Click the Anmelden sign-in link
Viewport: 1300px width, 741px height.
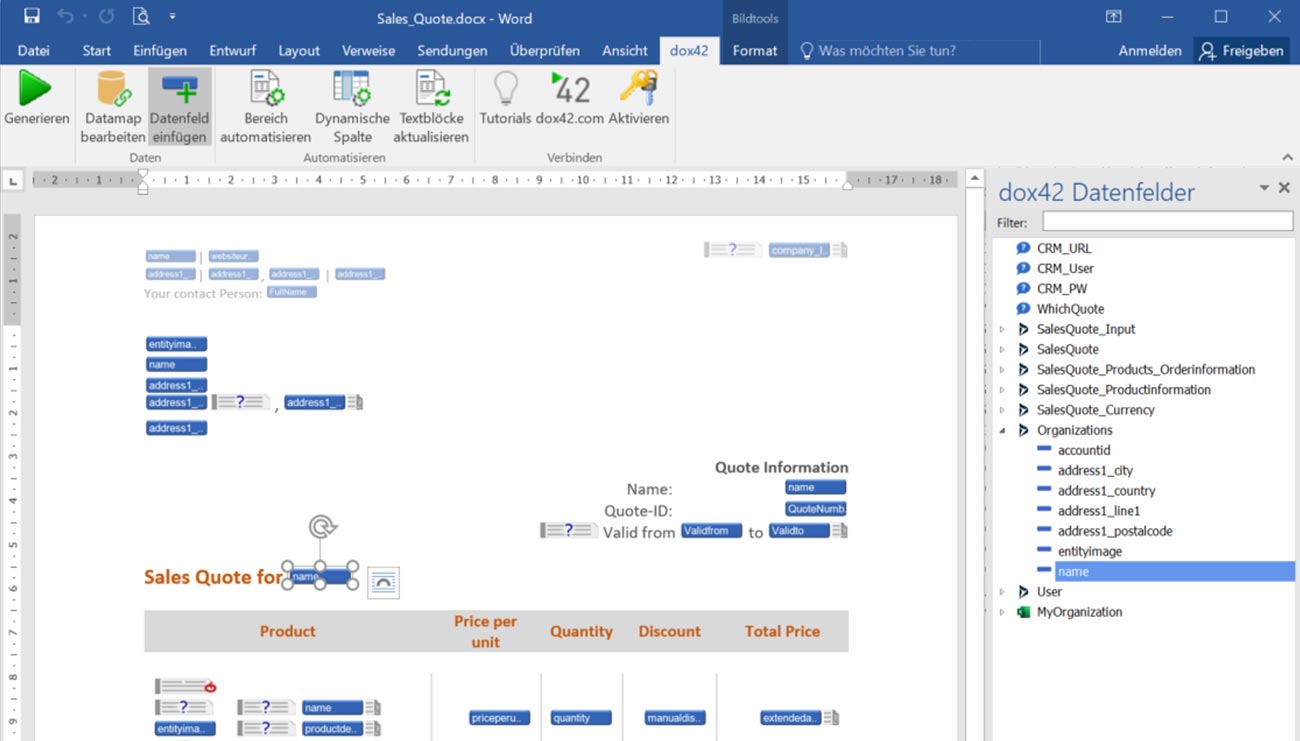1150,50
